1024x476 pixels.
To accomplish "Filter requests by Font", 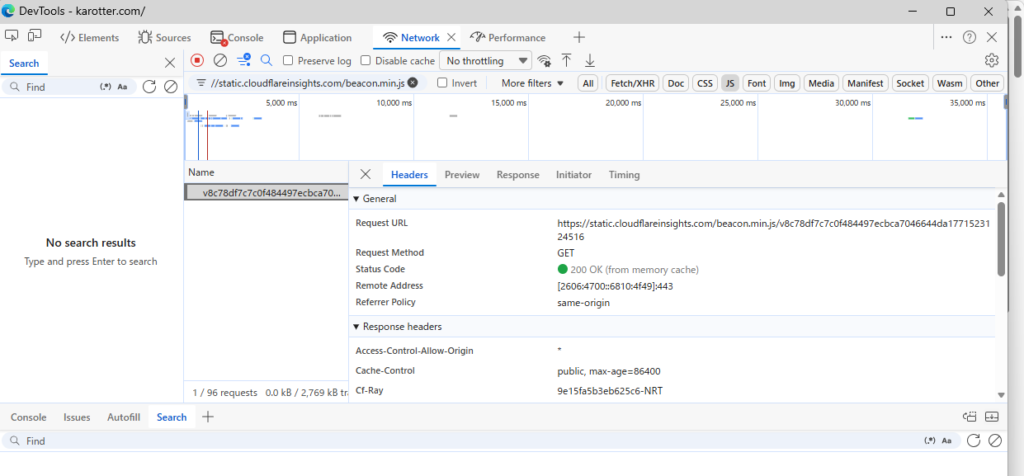I will (x=756, y=83).
